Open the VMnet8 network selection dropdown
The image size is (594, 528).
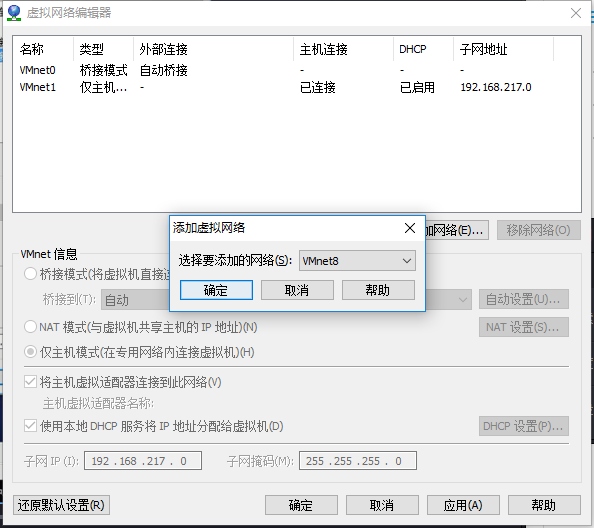click(x=357, y=261)
